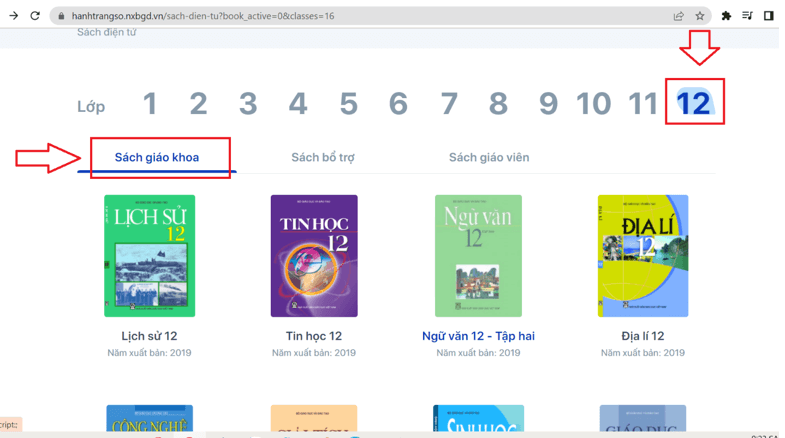Viewport: 785px width, 438px height.
Task: Switch to the Sách giáo viên tab
Action: click(x=489, y=157)
